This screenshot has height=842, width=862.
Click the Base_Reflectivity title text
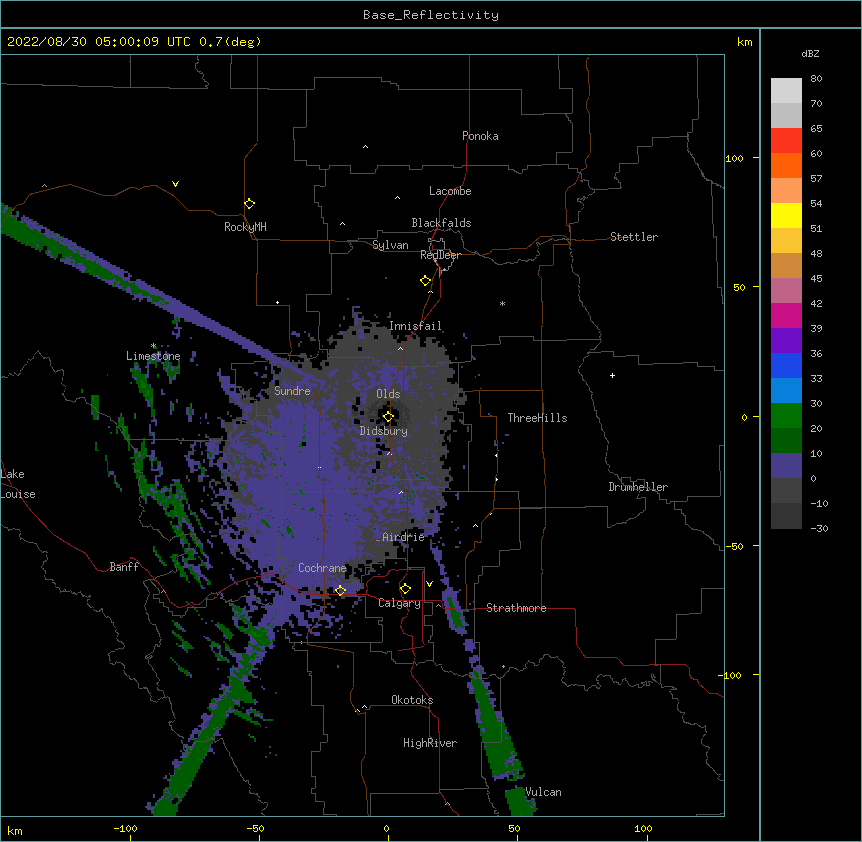(431, 15)
